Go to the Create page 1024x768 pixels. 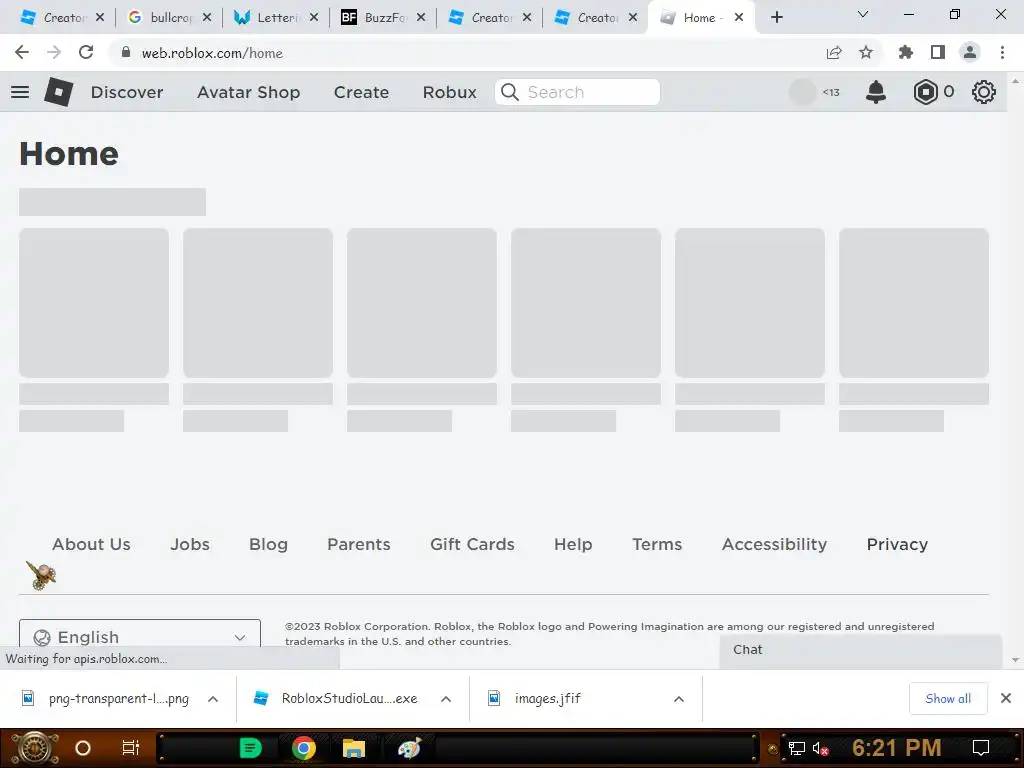(x=361, y=92)
